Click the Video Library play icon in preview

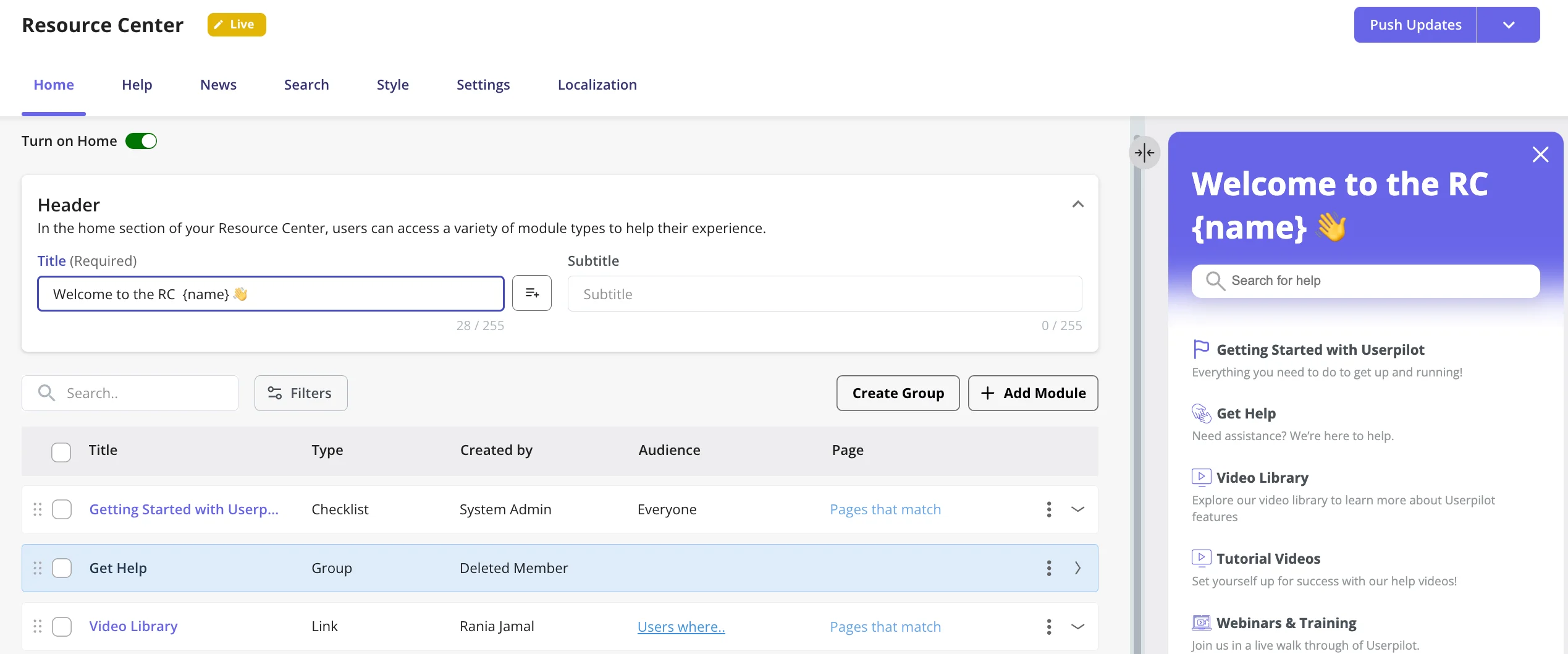click(x=1201, y=477)
